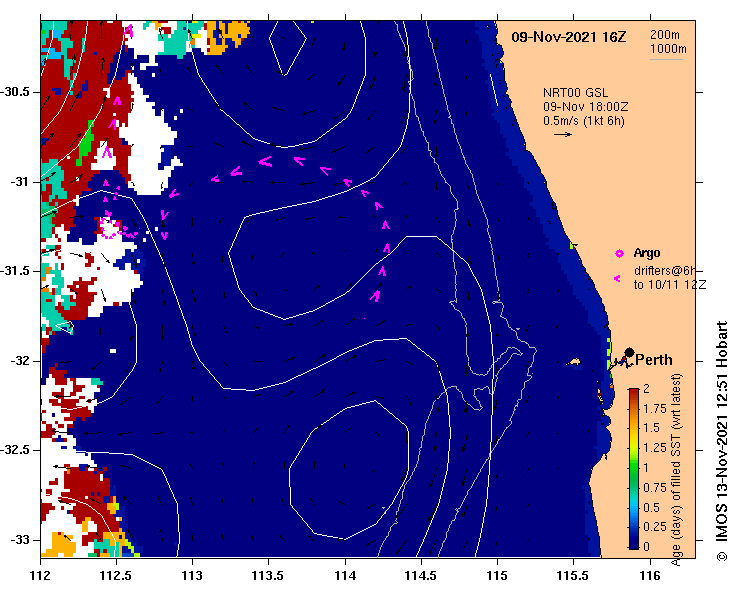Click the orange data patch at the bottom-left corner
The image size is (739, 592).
coord(63,544)
